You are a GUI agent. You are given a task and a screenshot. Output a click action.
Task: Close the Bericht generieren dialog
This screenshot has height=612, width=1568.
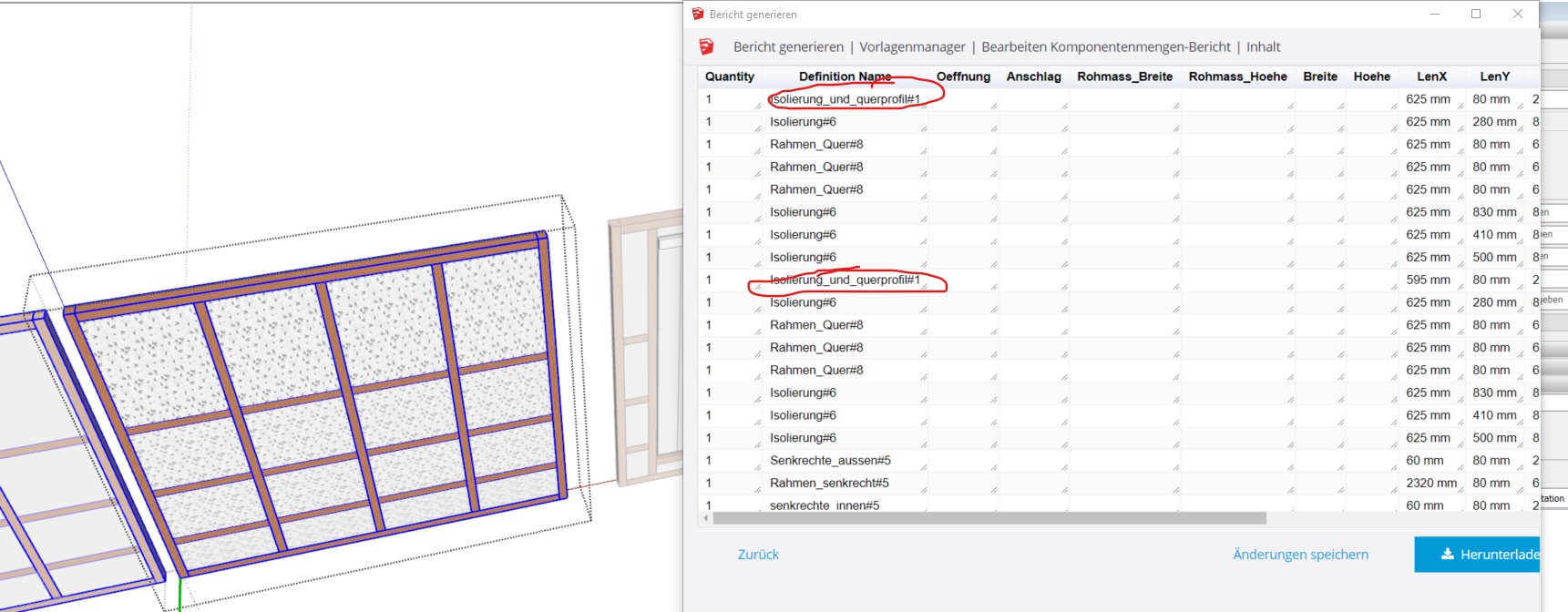tap(1518, 15)
